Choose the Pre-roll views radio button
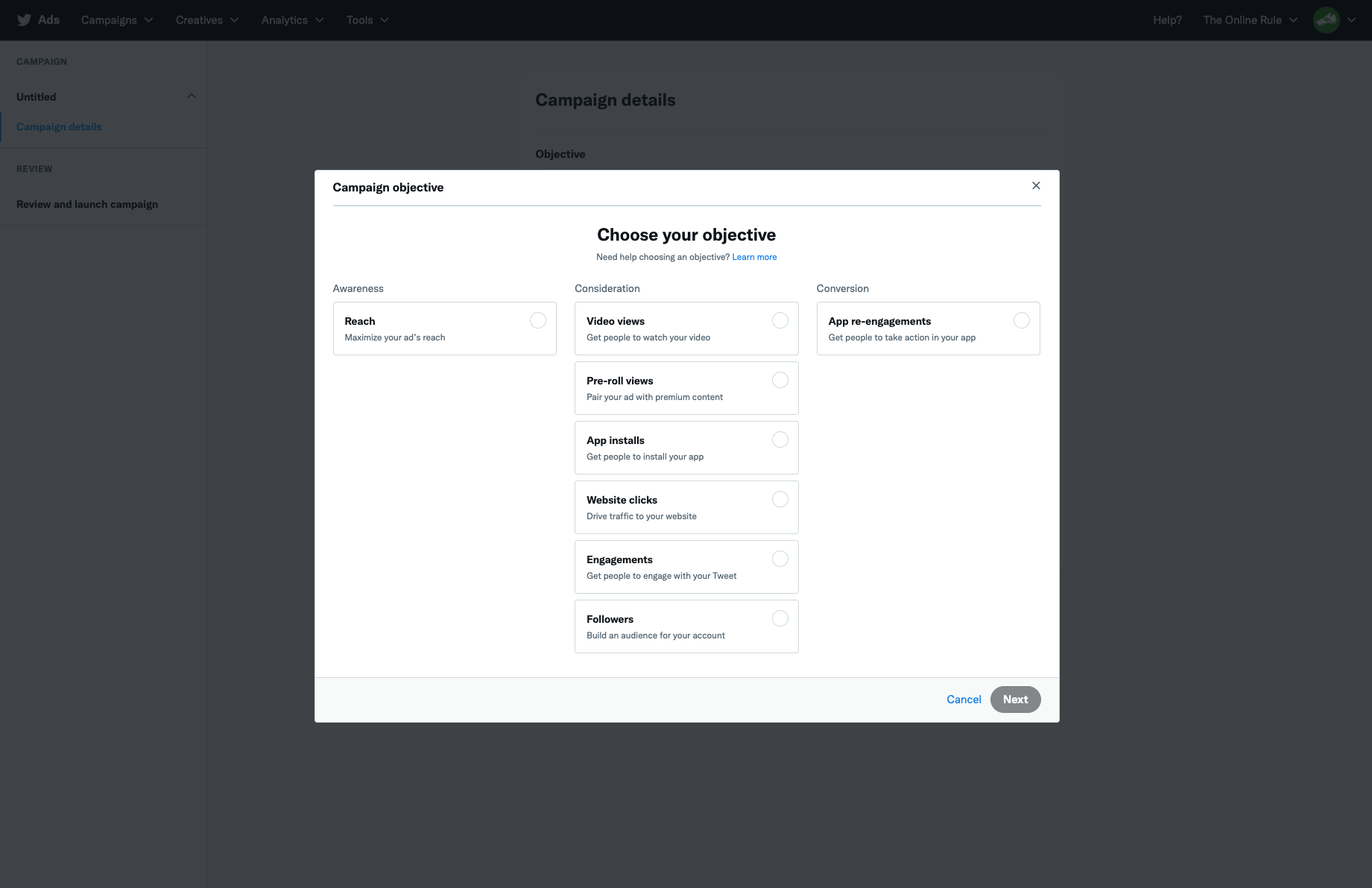The width and height of the screenshot is (1372, 888). coord(780,380)
